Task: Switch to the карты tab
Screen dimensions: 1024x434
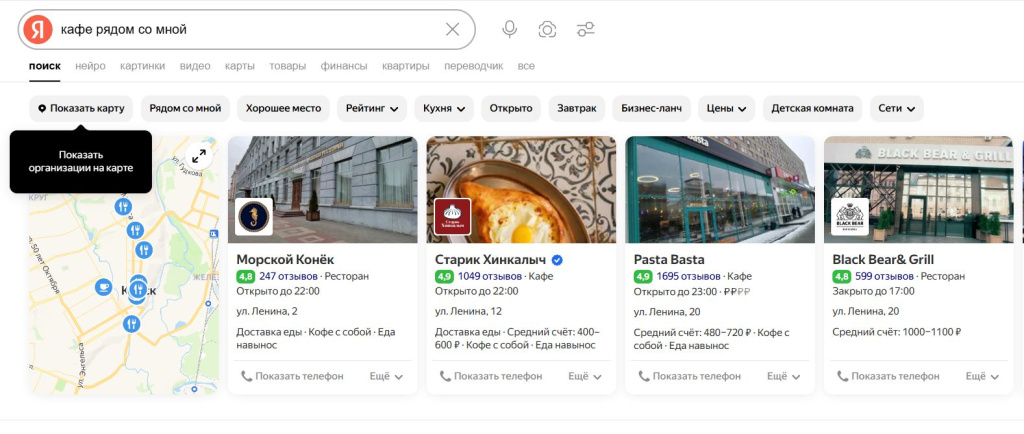Action: pyautogui.click(x=240, y=66)
